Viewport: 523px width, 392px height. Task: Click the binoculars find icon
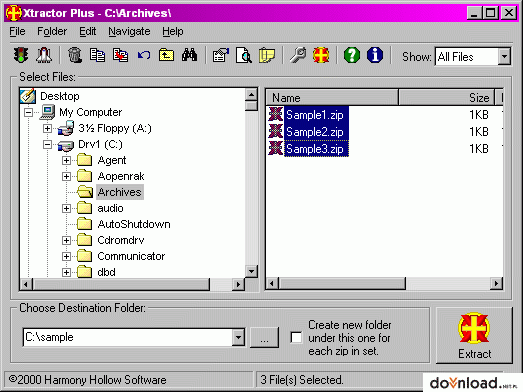point(189,55)
